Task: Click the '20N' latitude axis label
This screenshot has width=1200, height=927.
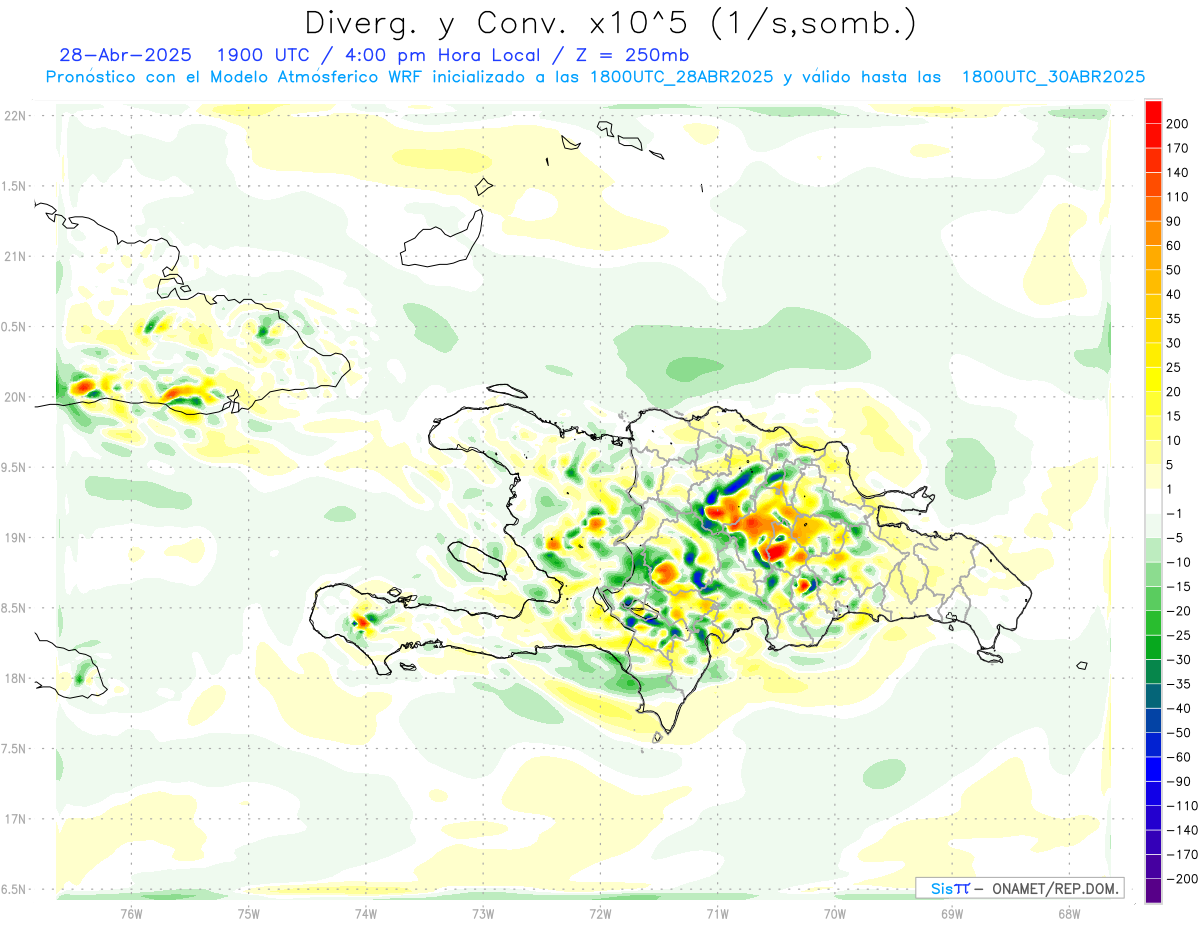Action: click(x=15, y=397)
